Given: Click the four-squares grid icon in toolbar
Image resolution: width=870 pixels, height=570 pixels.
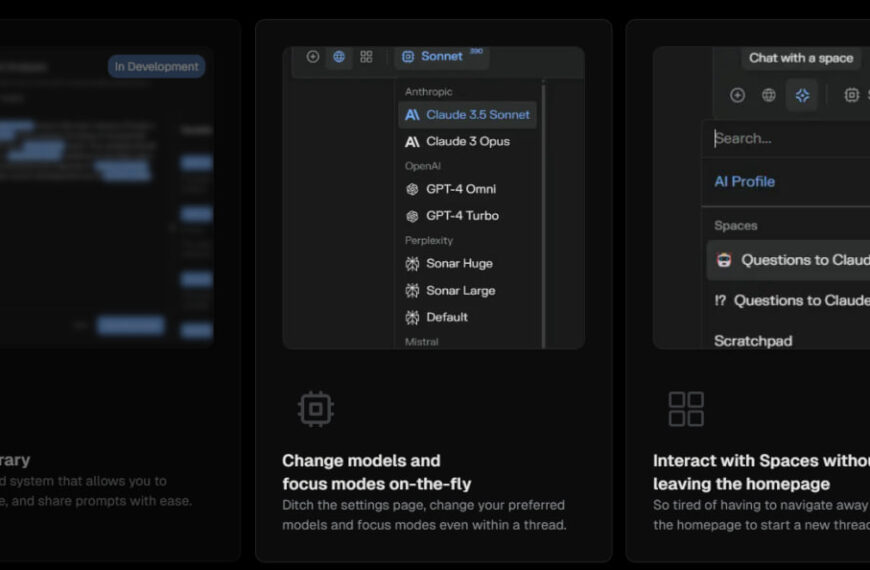Looking at the screenshot, I should (x=366, y=57).
